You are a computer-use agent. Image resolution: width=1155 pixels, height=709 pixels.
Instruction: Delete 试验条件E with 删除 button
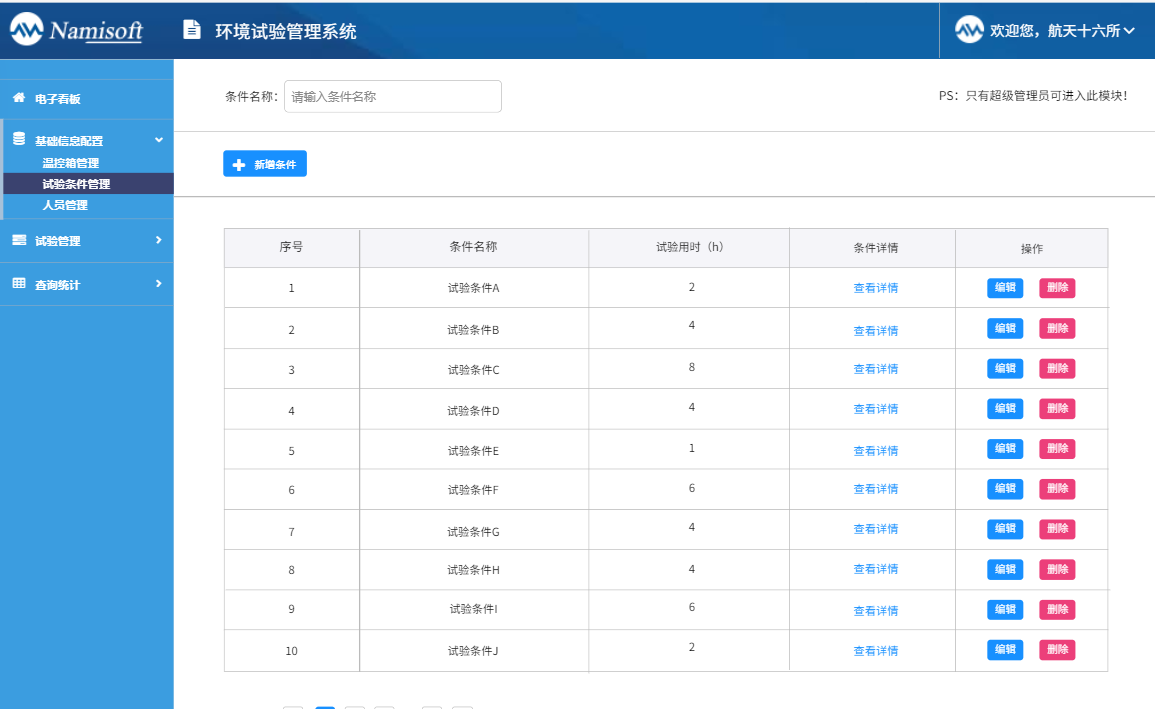click(1057, 448)
